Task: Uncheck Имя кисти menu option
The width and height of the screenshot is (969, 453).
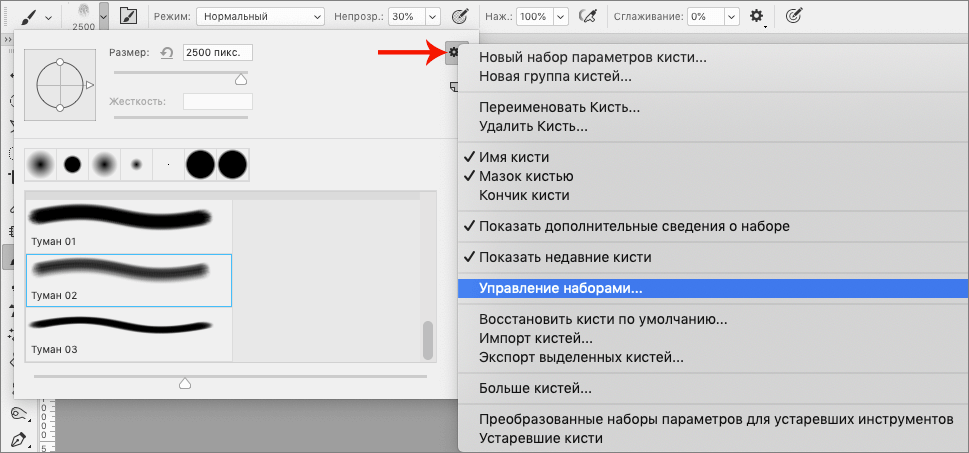Action: coord(514,158)
